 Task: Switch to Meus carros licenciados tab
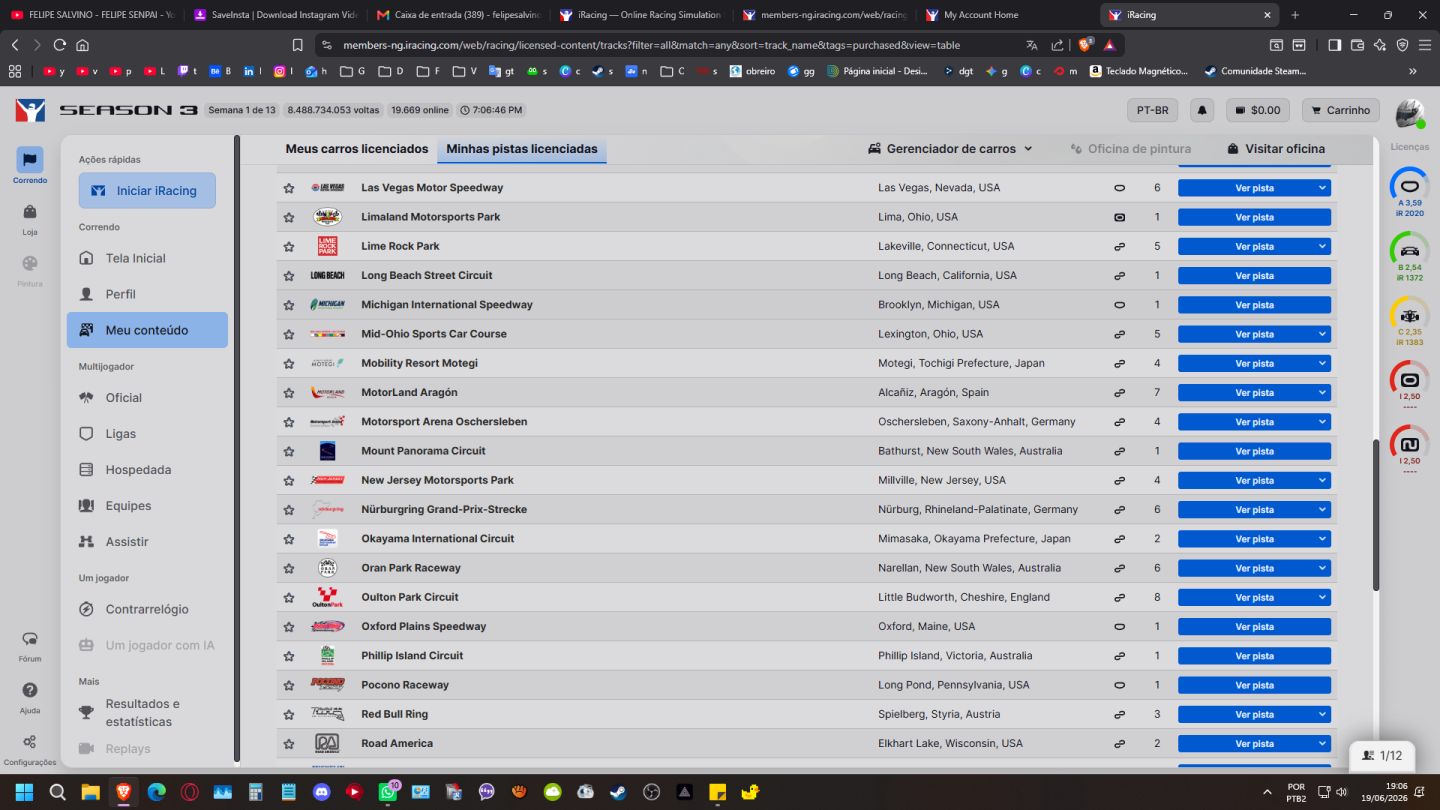357,149
